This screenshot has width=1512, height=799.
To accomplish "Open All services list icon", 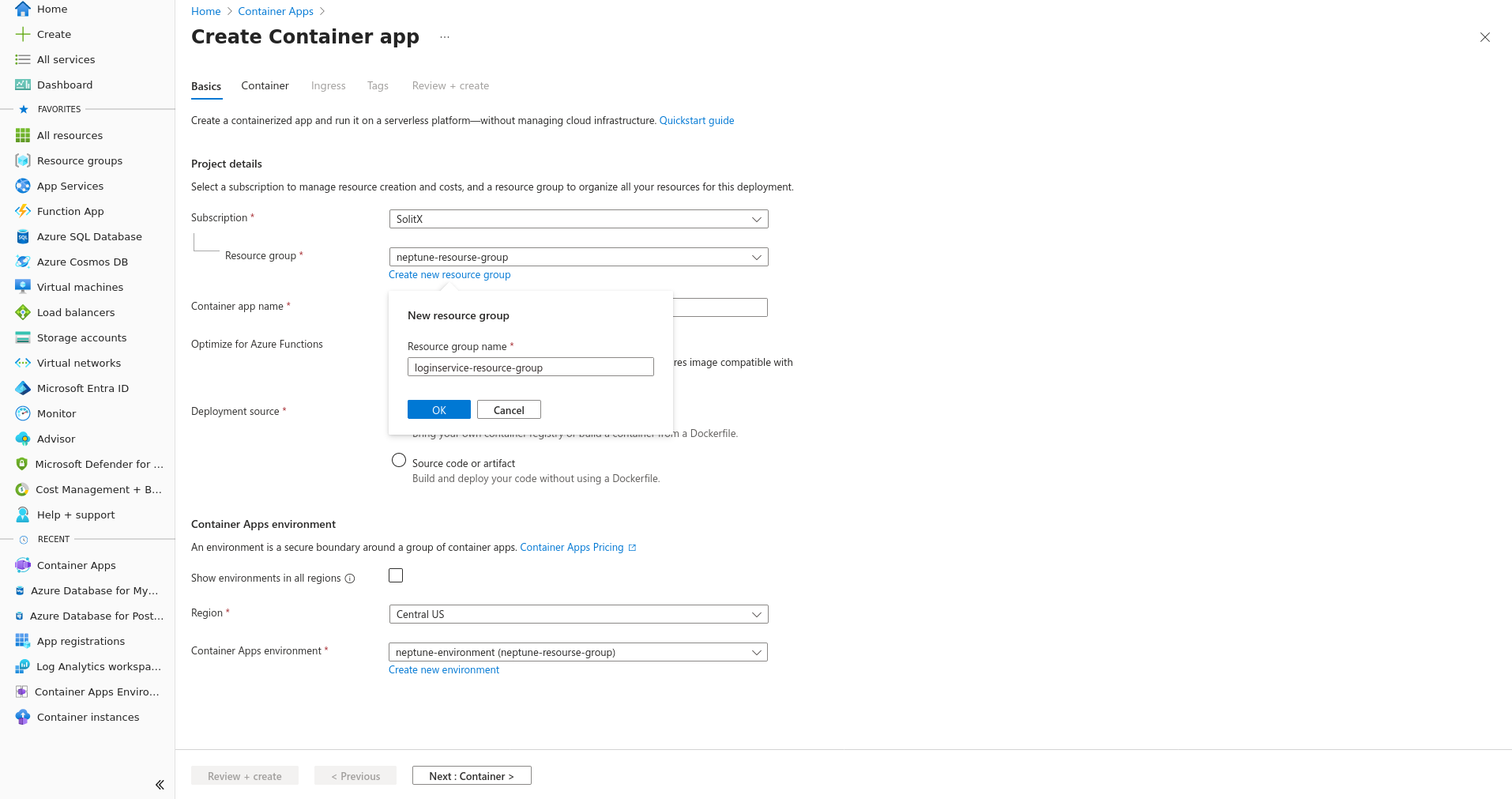I will [x=23, y=59].
